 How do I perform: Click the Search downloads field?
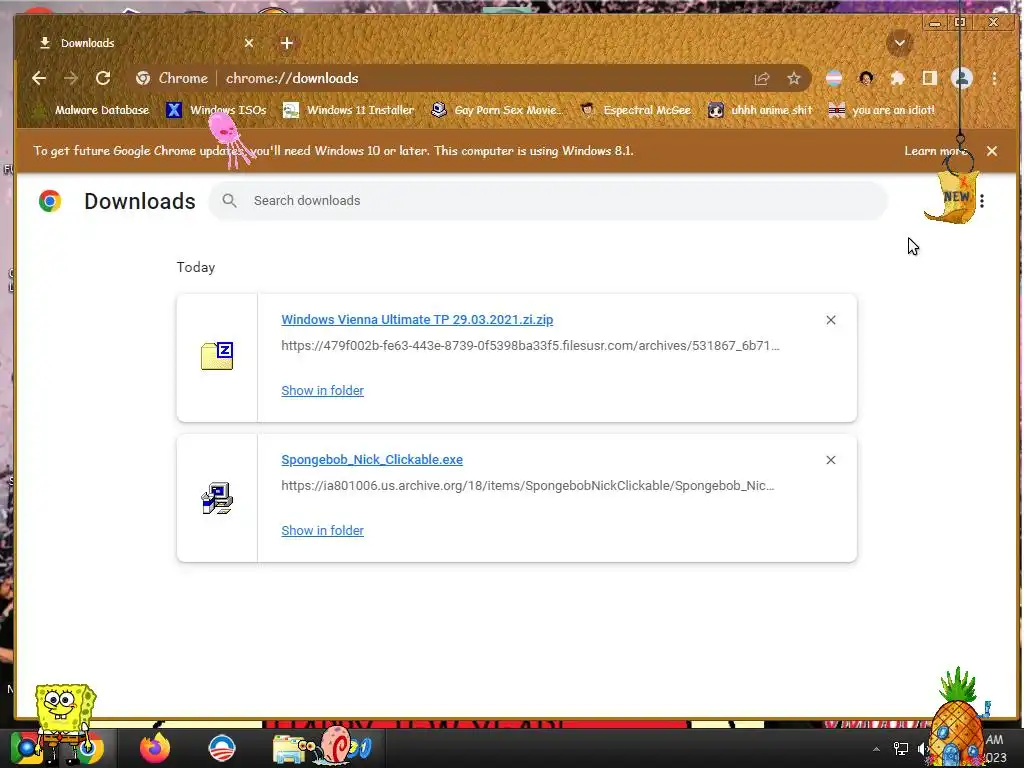pos(549,200)
